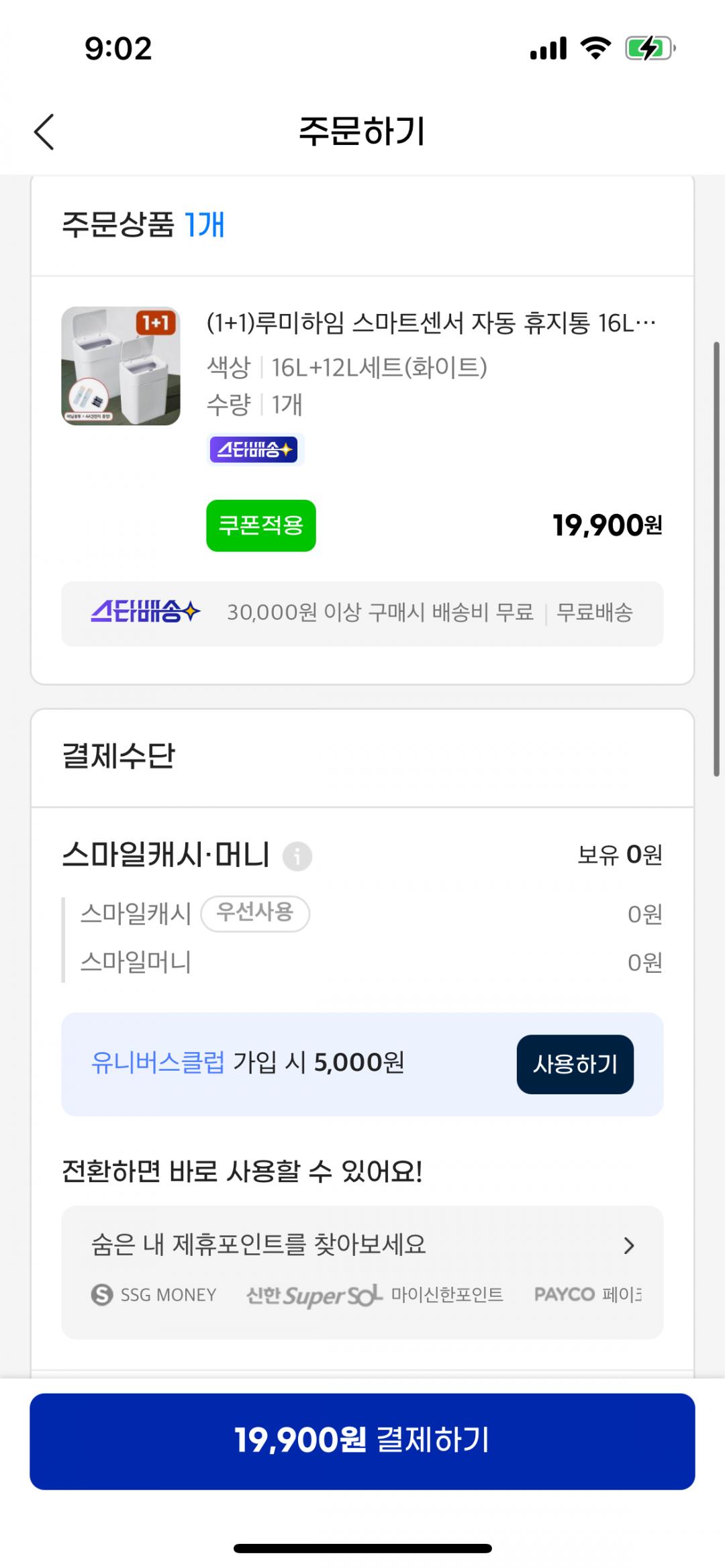Open the (1+1)루미하임 product title

point(431,324)
